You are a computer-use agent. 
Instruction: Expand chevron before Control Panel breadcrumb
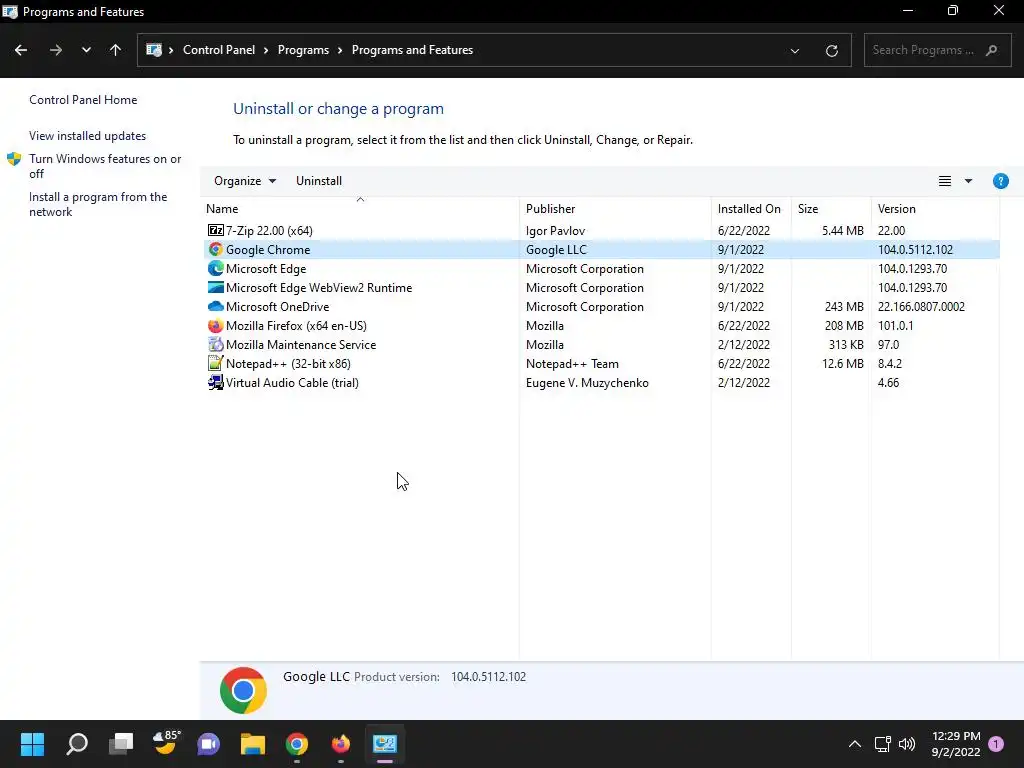pyautogui.click(x=171, y=50)
